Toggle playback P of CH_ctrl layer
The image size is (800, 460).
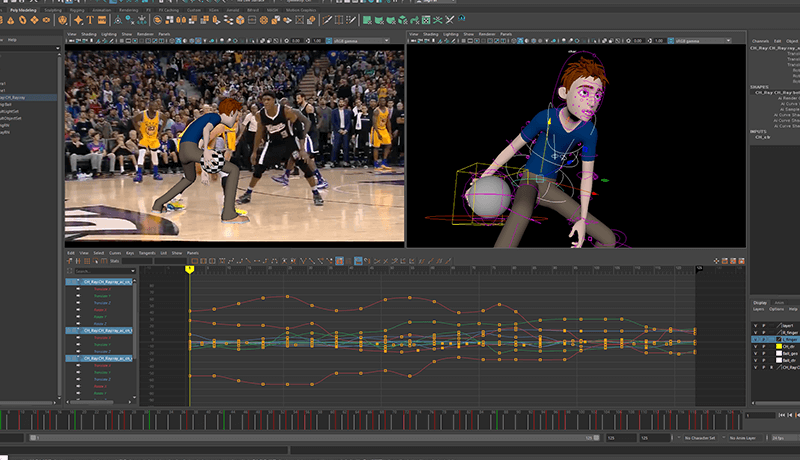click(764, 346)
